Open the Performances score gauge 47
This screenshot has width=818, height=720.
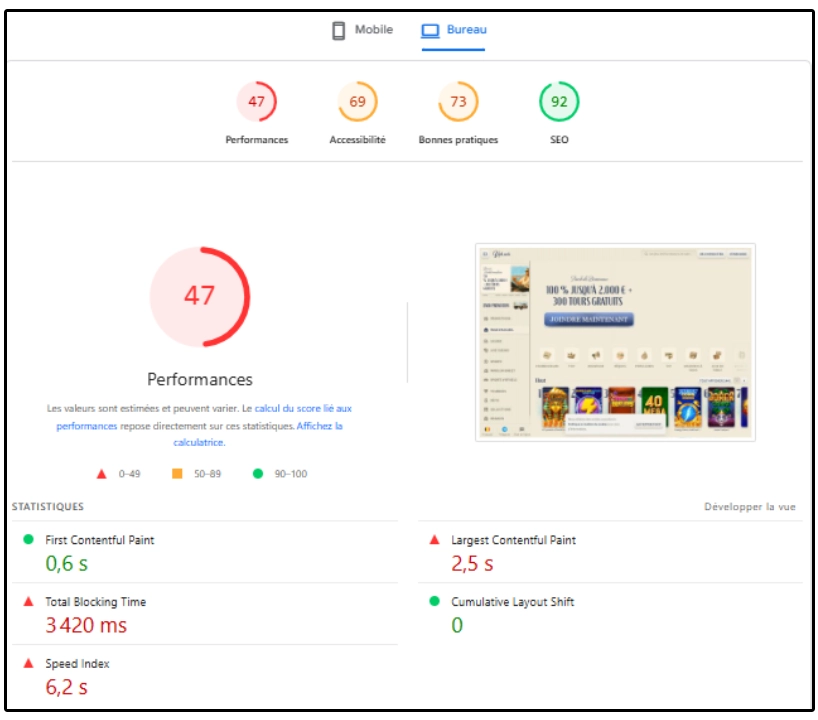(x=256, y=102)
